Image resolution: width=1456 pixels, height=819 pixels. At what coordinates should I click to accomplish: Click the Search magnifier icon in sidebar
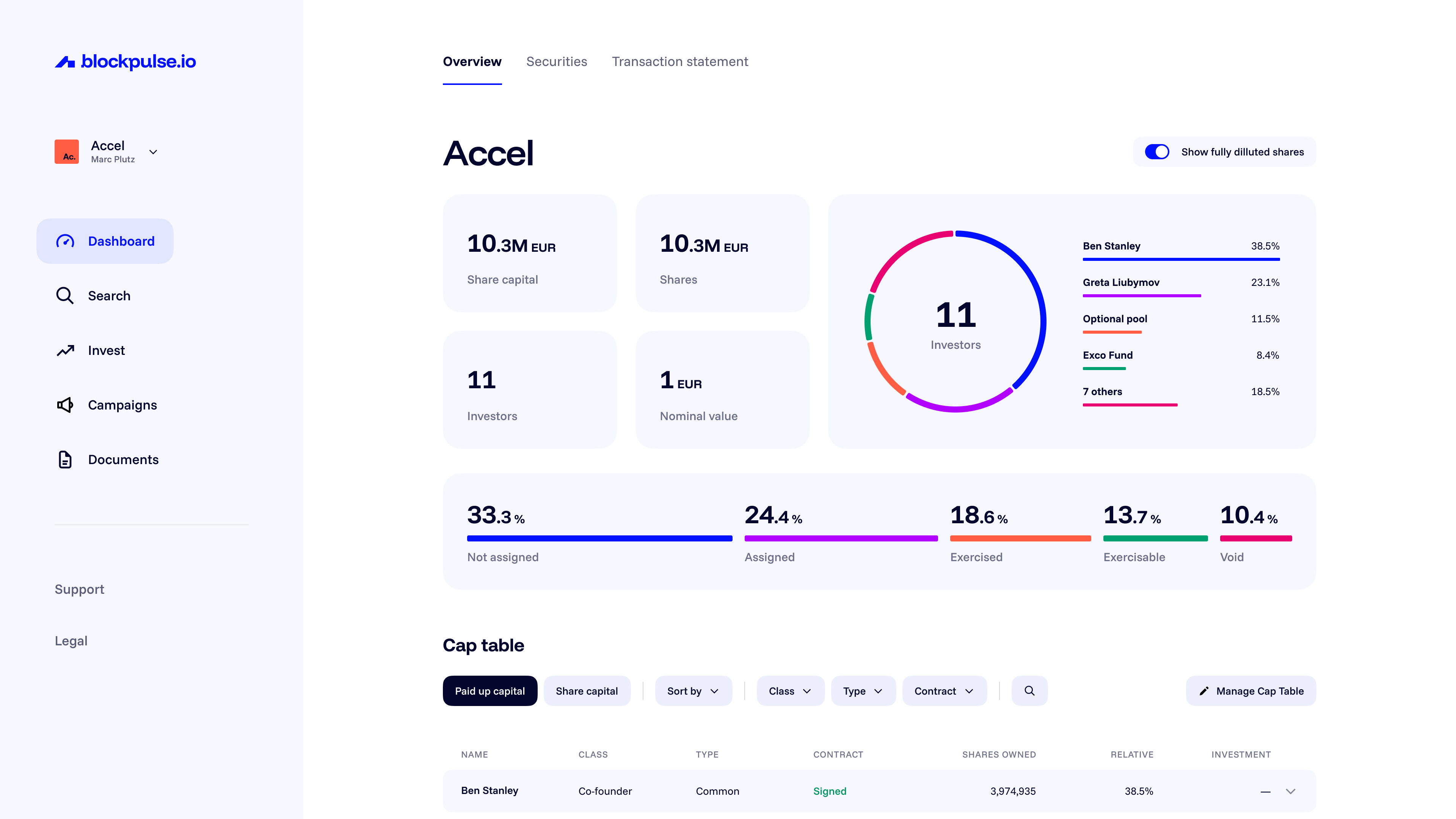tap(65, 296)
